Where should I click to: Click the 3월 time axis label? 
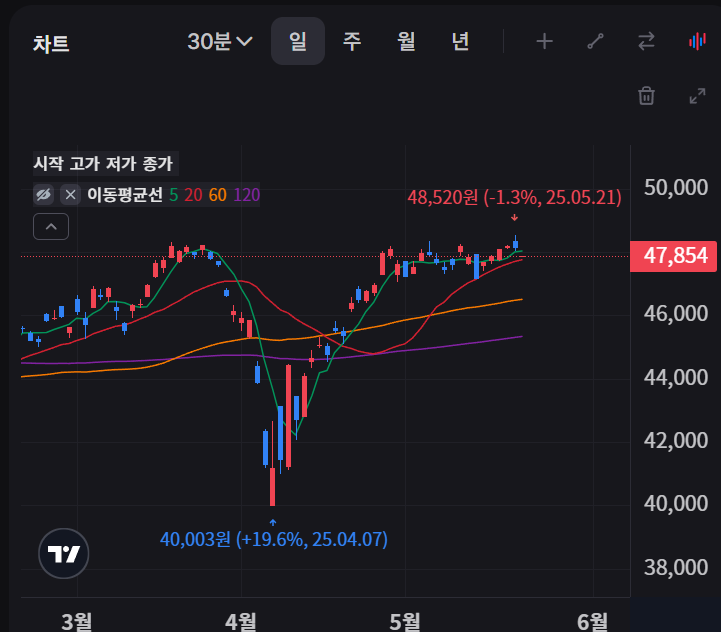pyautogui.click(x=76, y=621)
